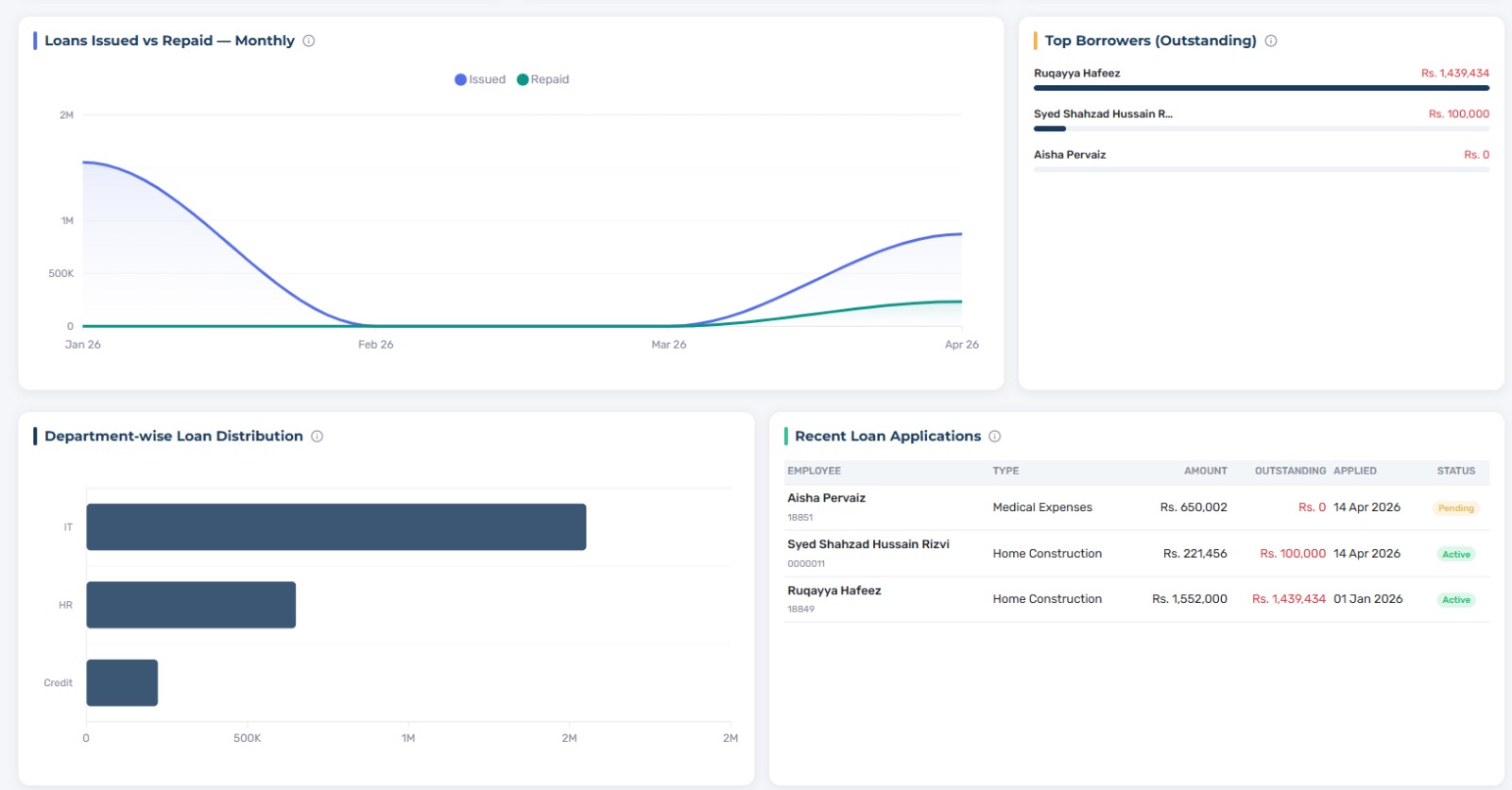
Task: Select Aisha Pervaiz's name in the Top Borrowers list
Action: pos(1070,154)
